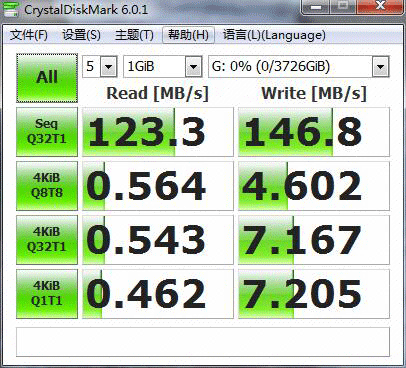This screenshot has height=368, width=406.
Task: Start the 4KiB Q8T8 test
Action: pyautogui.click(x=47, y=186)
